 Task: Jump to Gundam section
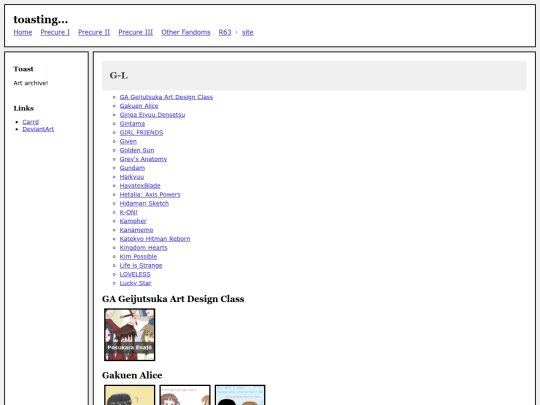(132, 168)
